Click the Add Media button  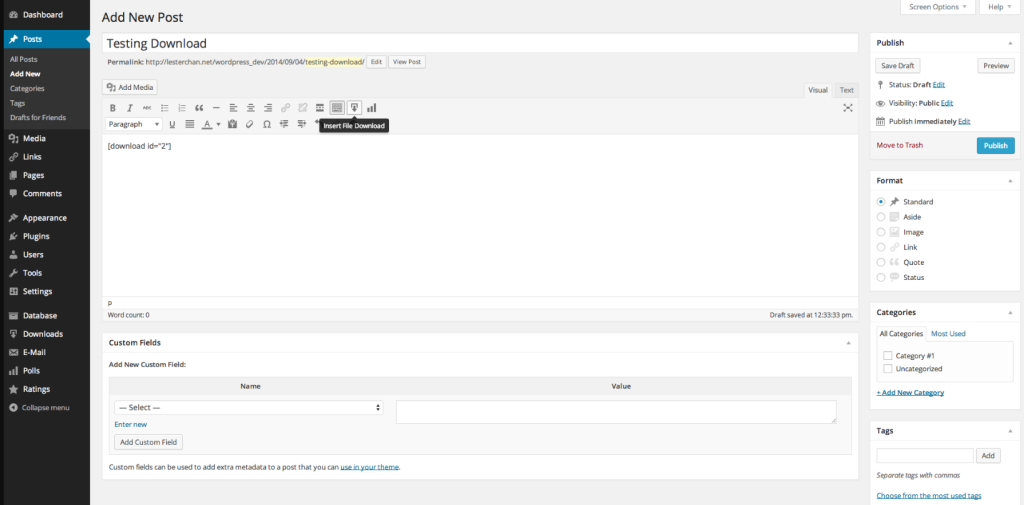(130, 87)
